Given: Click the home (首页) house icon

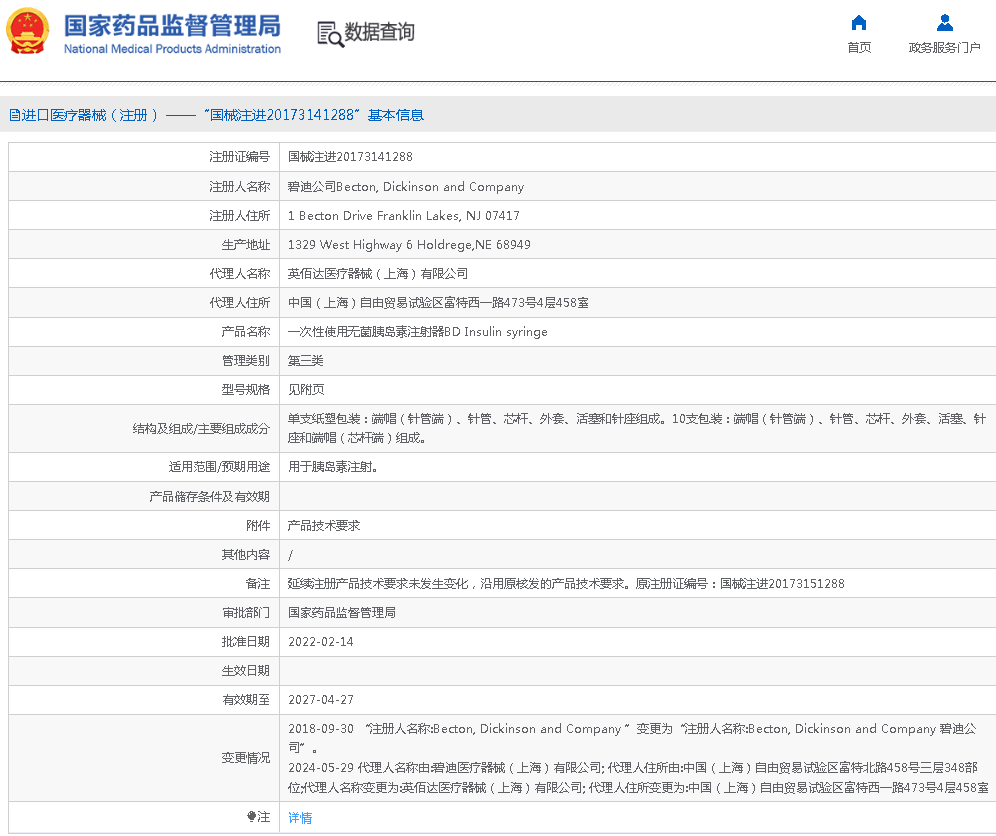Looking at the screenshot, I should point(859,23).
